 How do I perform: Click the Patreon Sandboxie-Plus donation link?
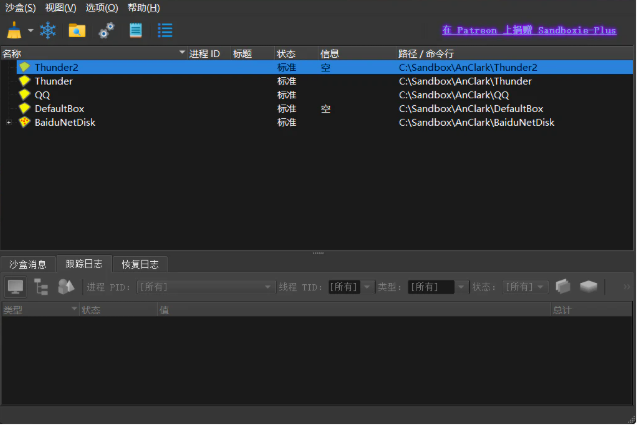tap(528, 31)
